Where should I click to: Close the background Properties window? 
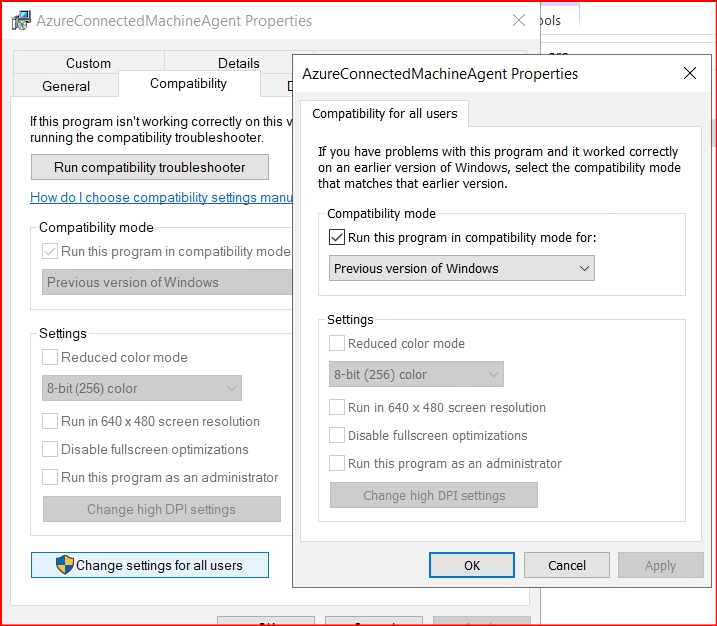click(x=519, y=20)
